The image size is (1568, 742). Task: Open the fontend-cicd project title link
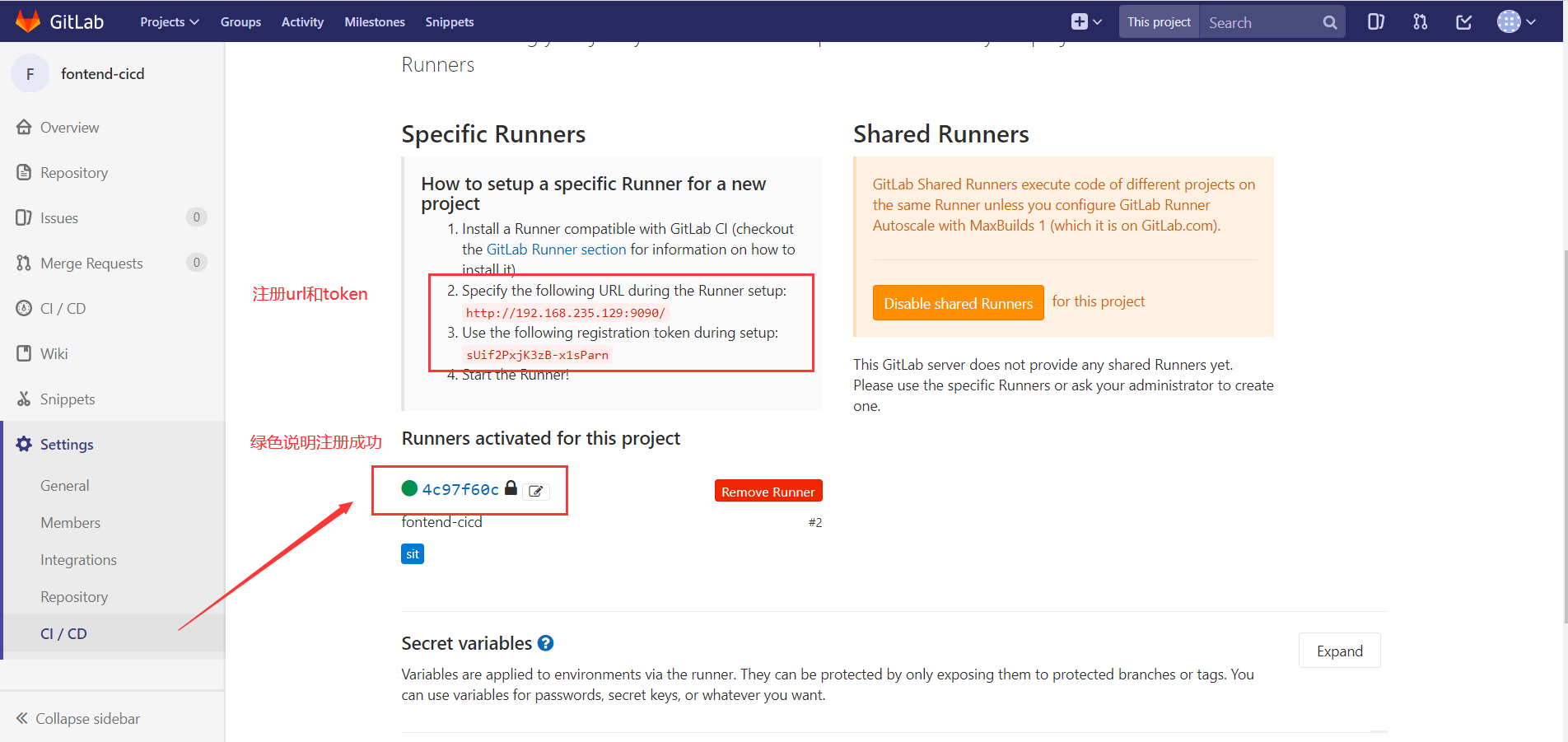coord(103,74)
